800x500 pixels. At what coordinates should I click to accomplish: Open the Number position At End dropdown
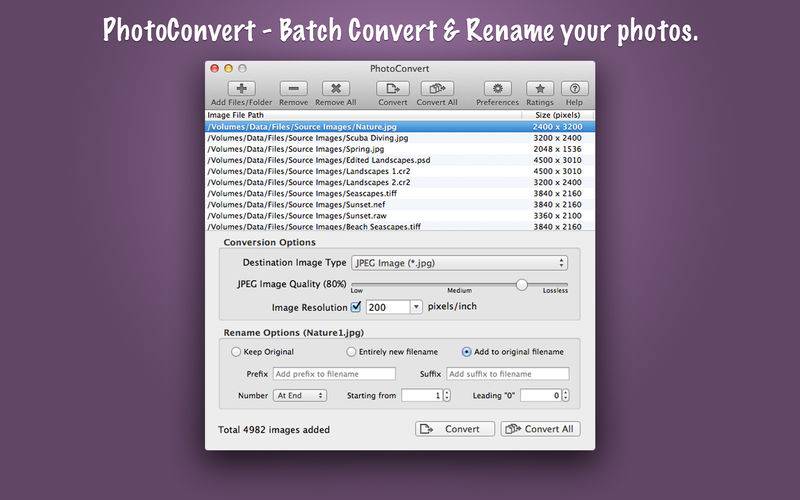[300, 395]
